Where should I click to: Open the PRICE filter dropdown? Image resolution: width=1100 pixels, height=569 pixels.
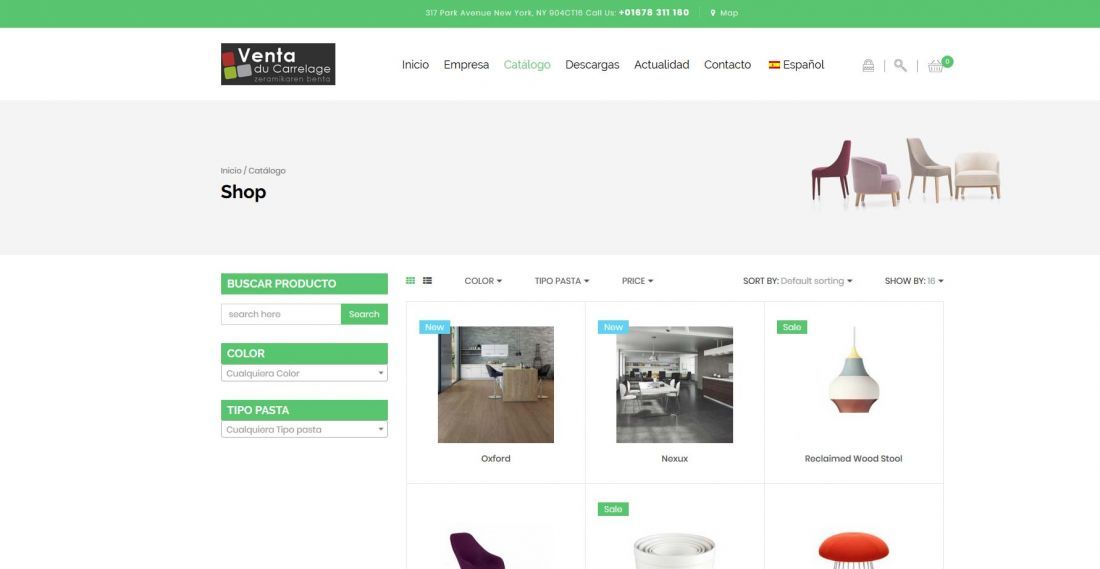(637, 281)
